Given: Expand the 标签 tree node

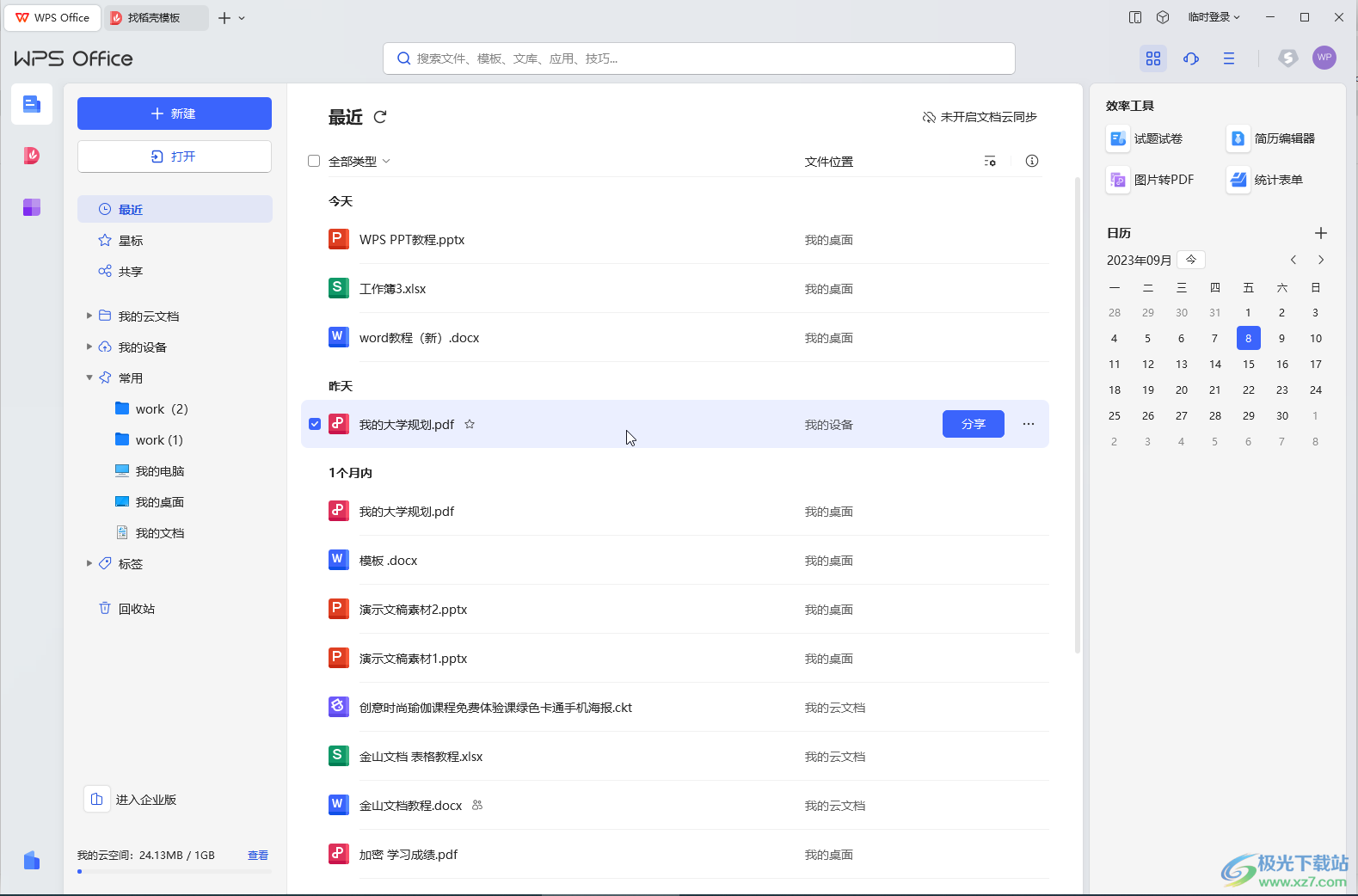Looking at the screenshot, I should pos(89,563).
